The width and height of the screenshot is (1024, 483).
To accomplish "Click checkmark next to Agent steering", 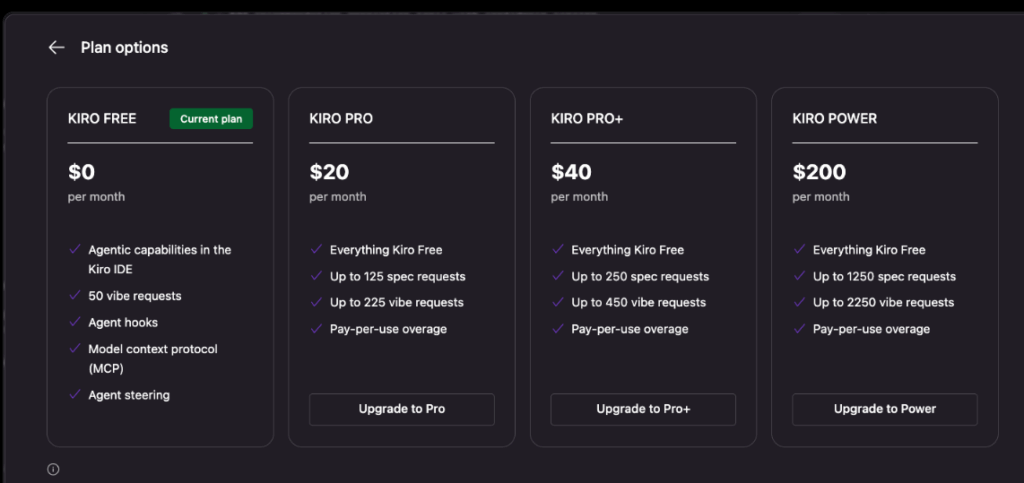I will pos(75,394).
